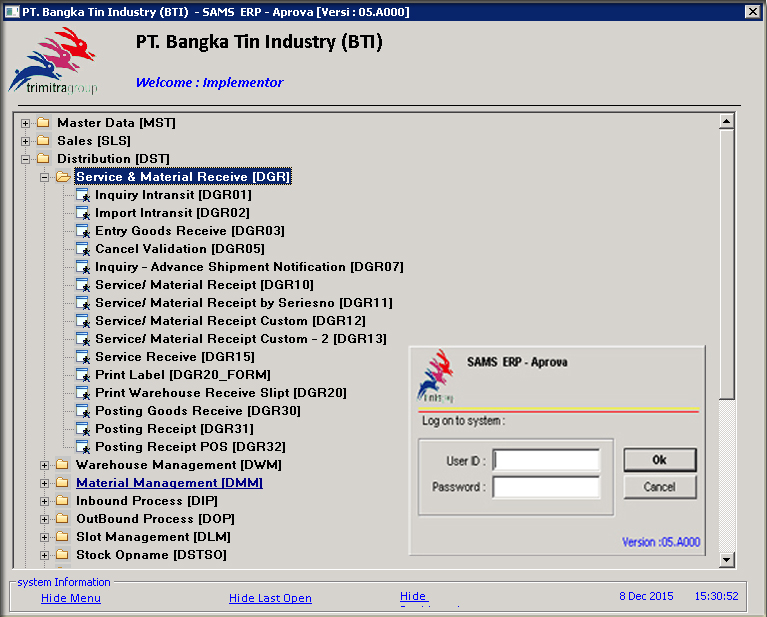Click Cancel in the login dialog

click(659, 487)
